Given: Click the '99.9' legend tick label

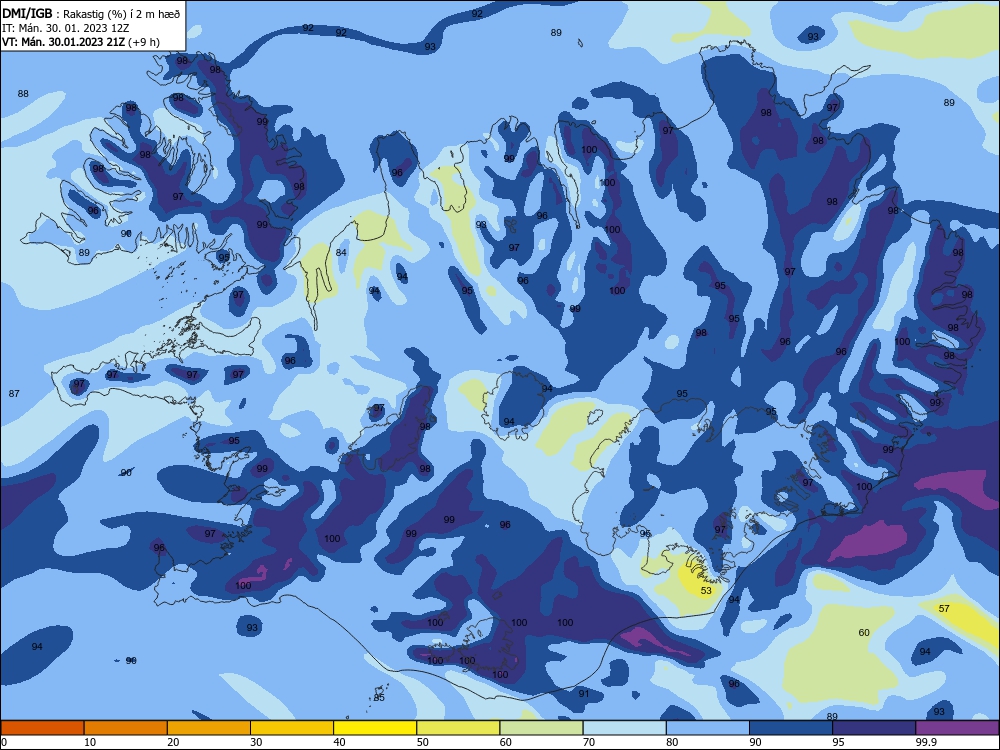Looking at the screenshot, I should 926,742.
